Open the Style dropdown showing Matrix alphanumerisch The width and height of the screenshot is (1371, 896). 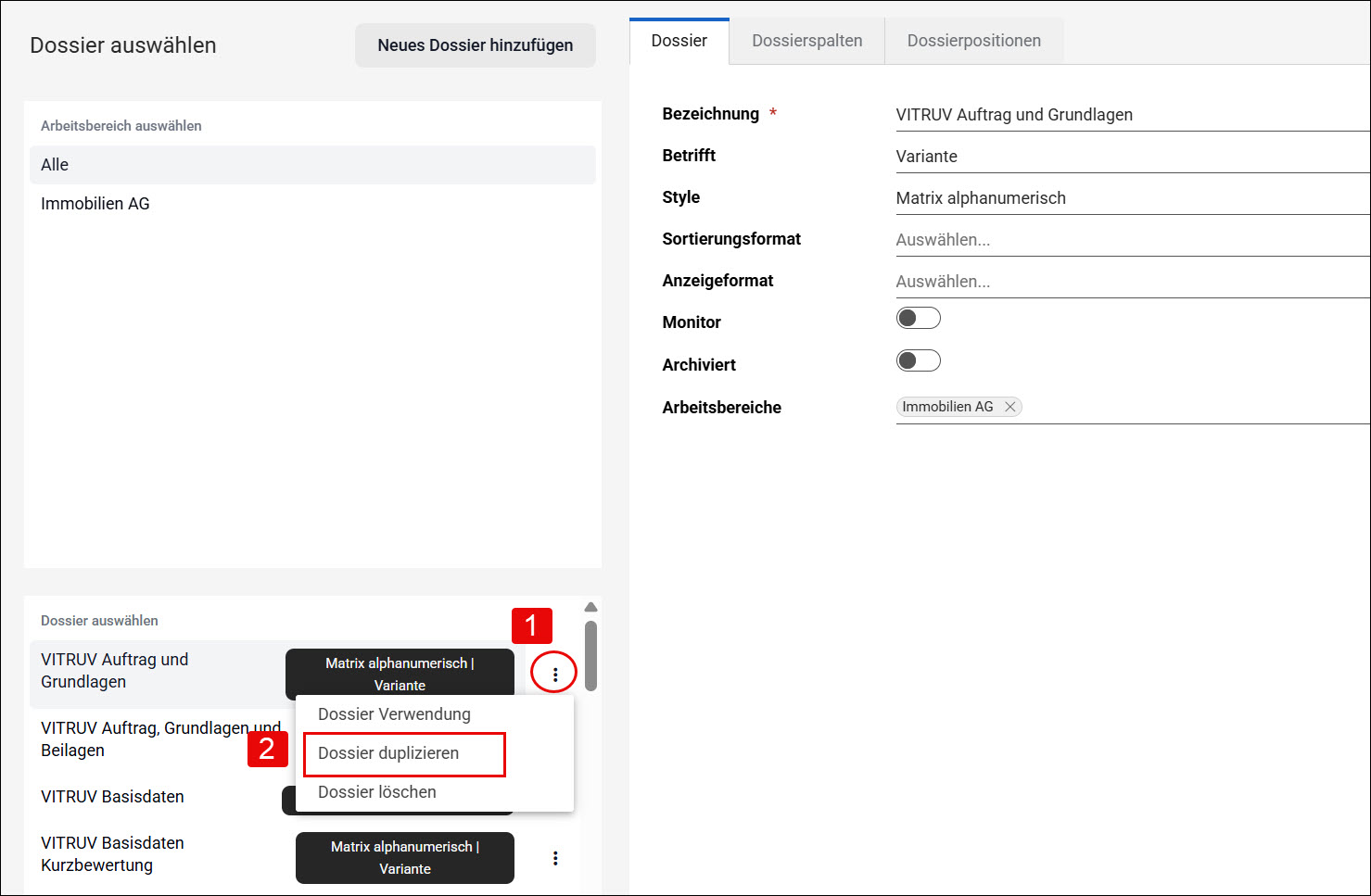1132,197
